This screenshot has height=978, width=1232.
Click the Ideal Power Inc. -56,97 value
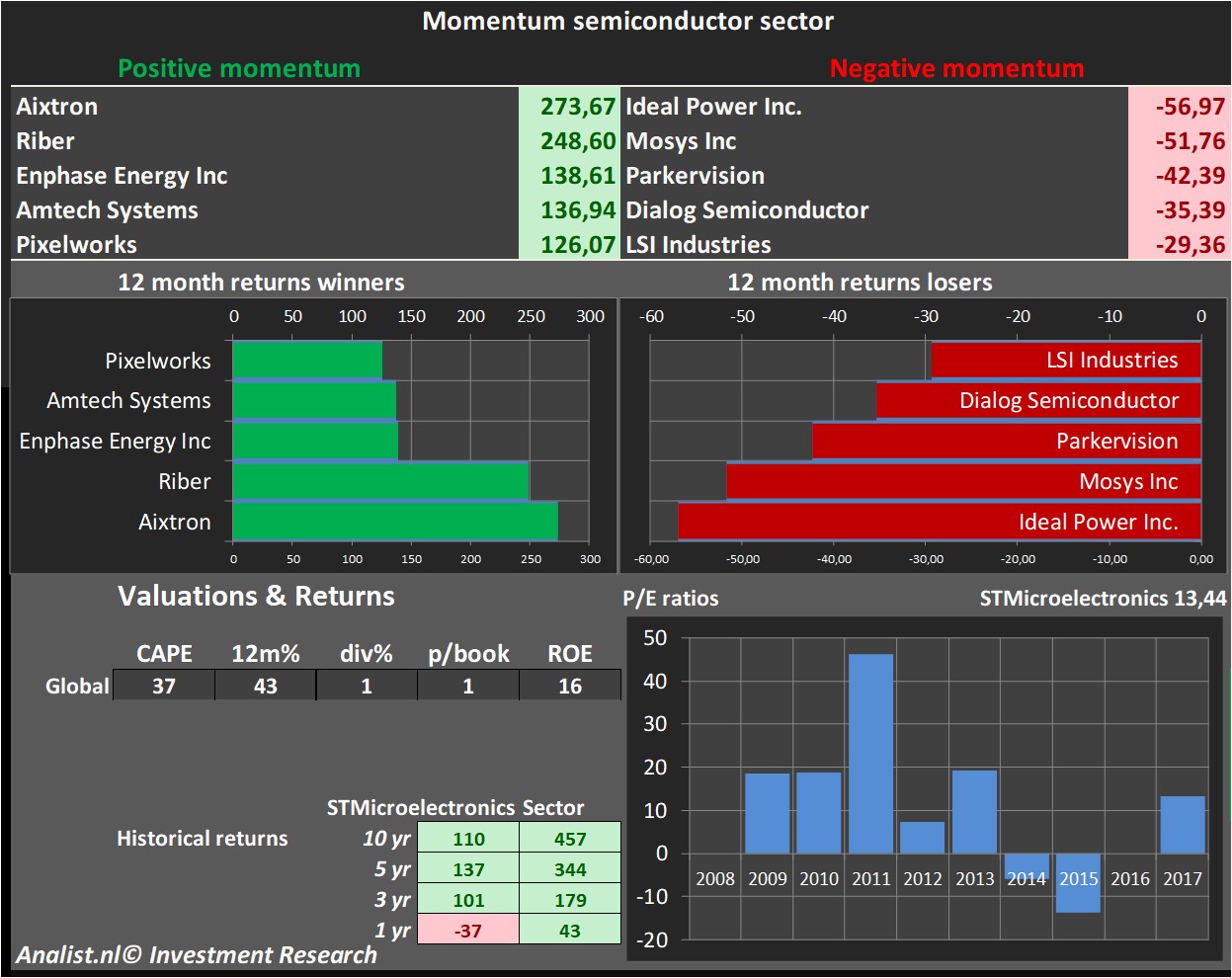pyautogui.click(x=1190, y=107)
